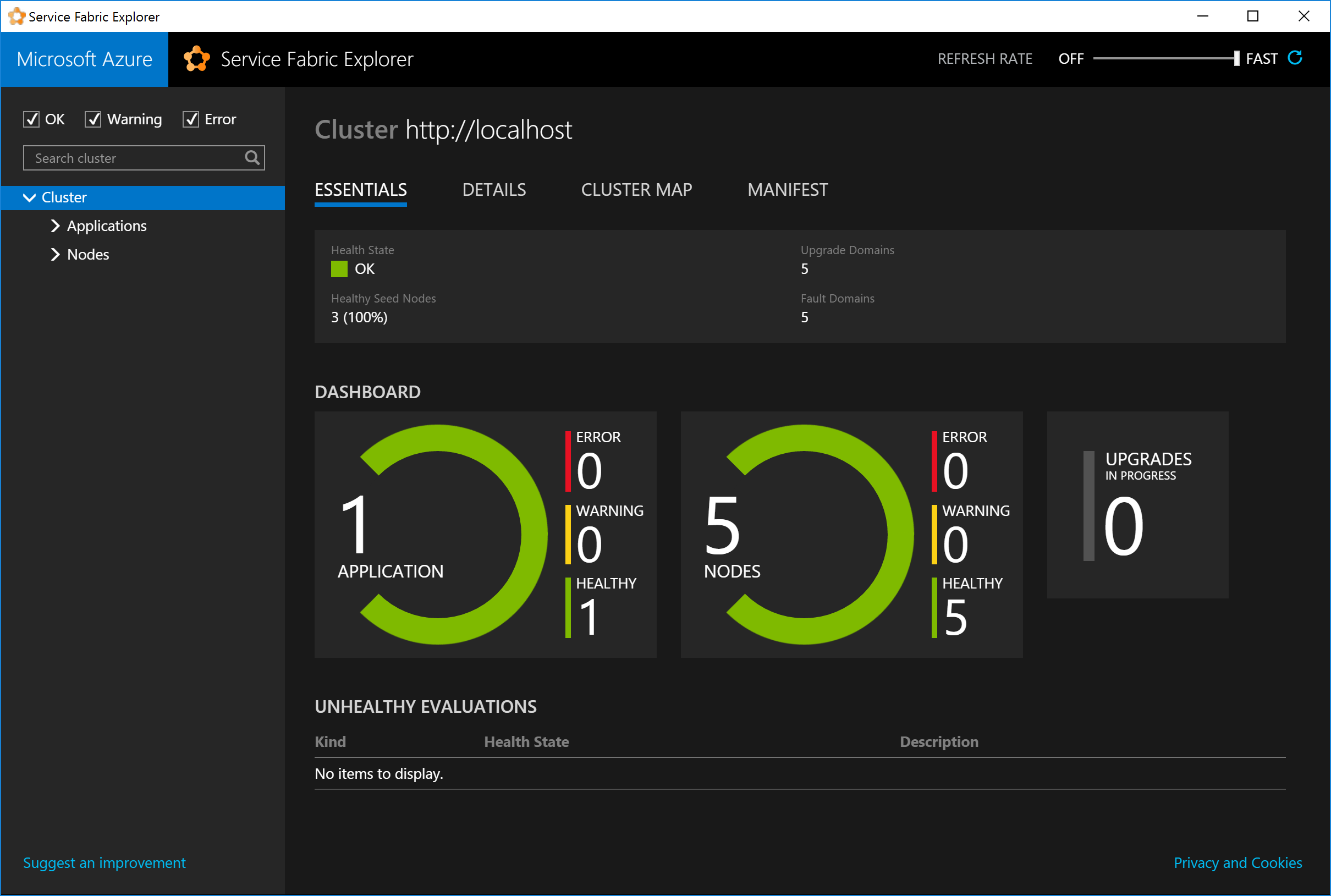Click the refresh rate slider handle

[1237, 58]
